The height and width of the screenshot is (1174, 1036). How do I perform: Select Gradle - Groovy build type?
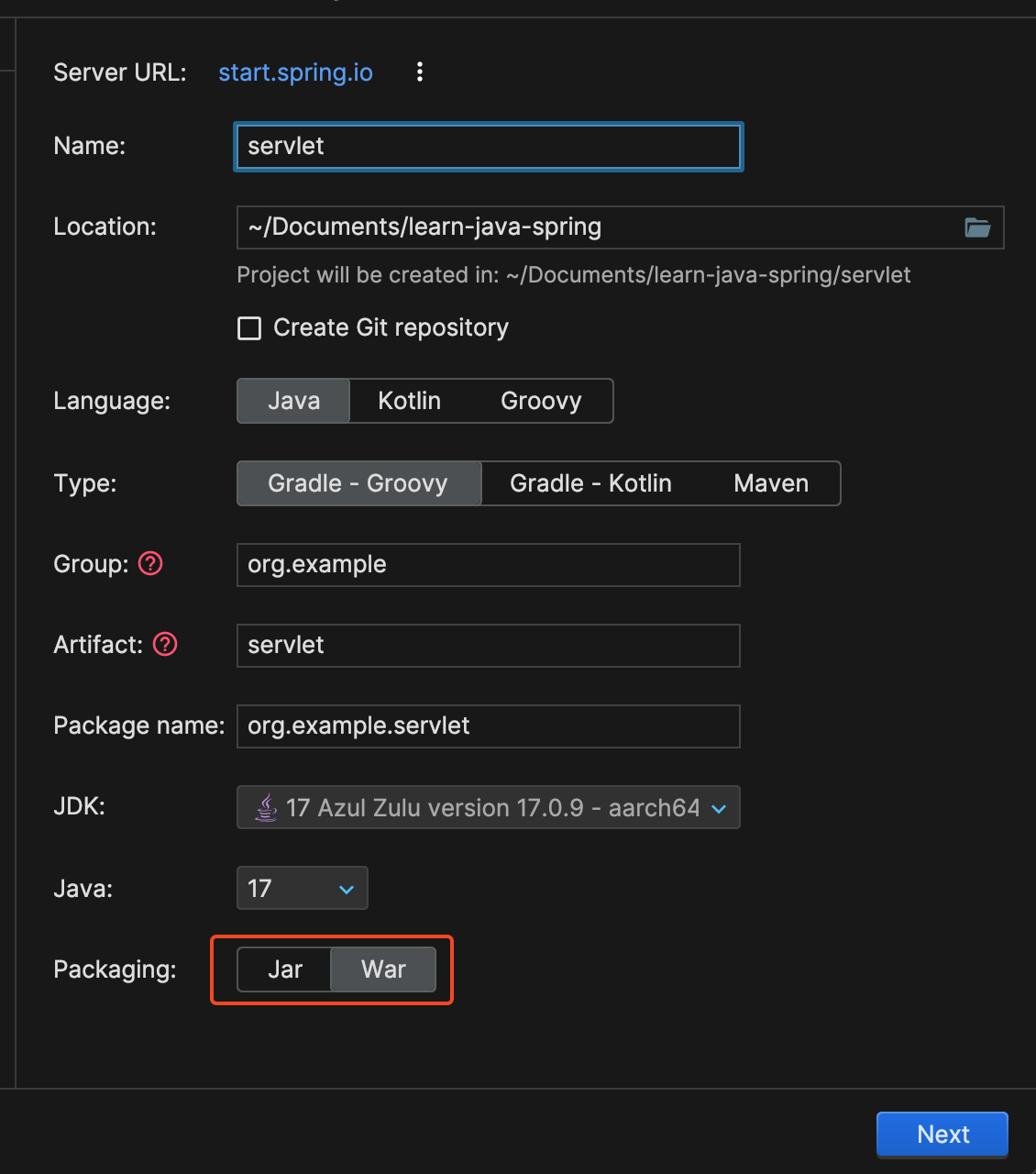tap(358, 483)
